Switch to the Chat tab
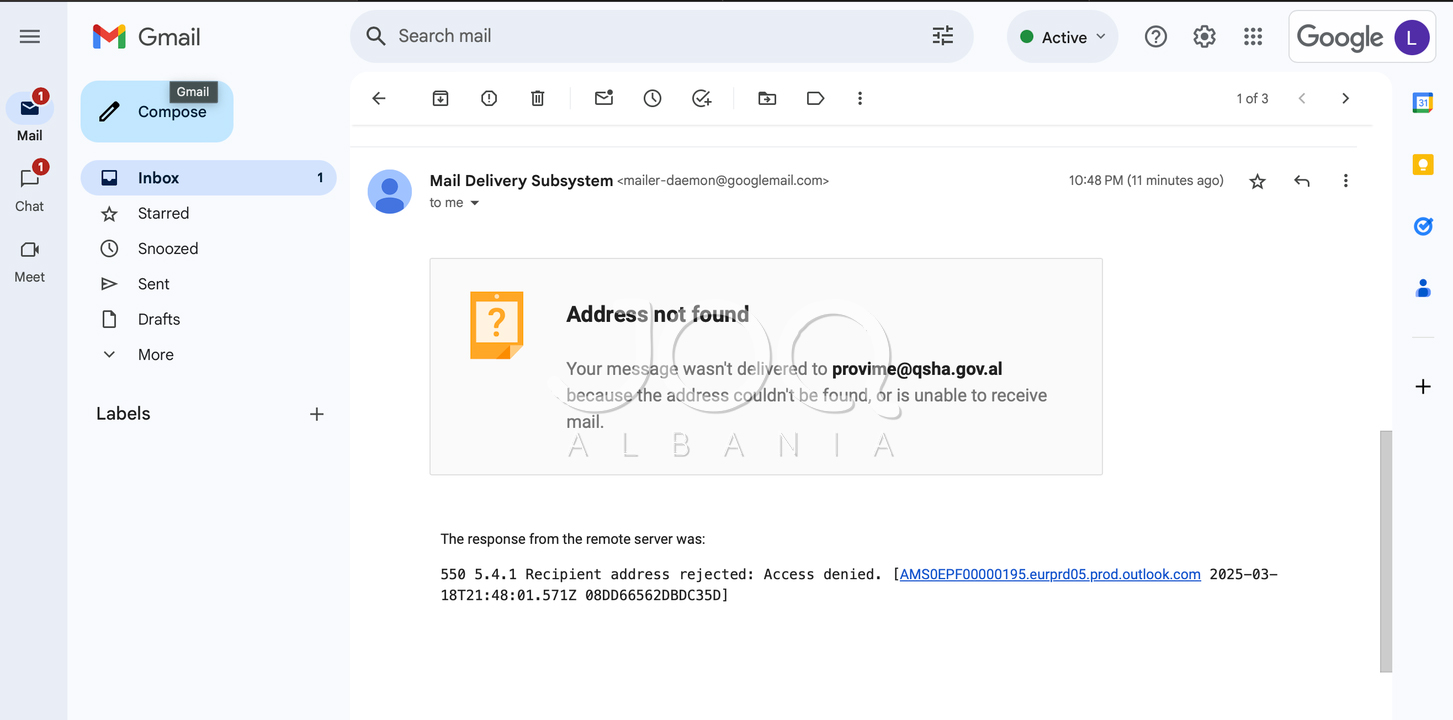1453x720 pixels. tap(29, 188)
